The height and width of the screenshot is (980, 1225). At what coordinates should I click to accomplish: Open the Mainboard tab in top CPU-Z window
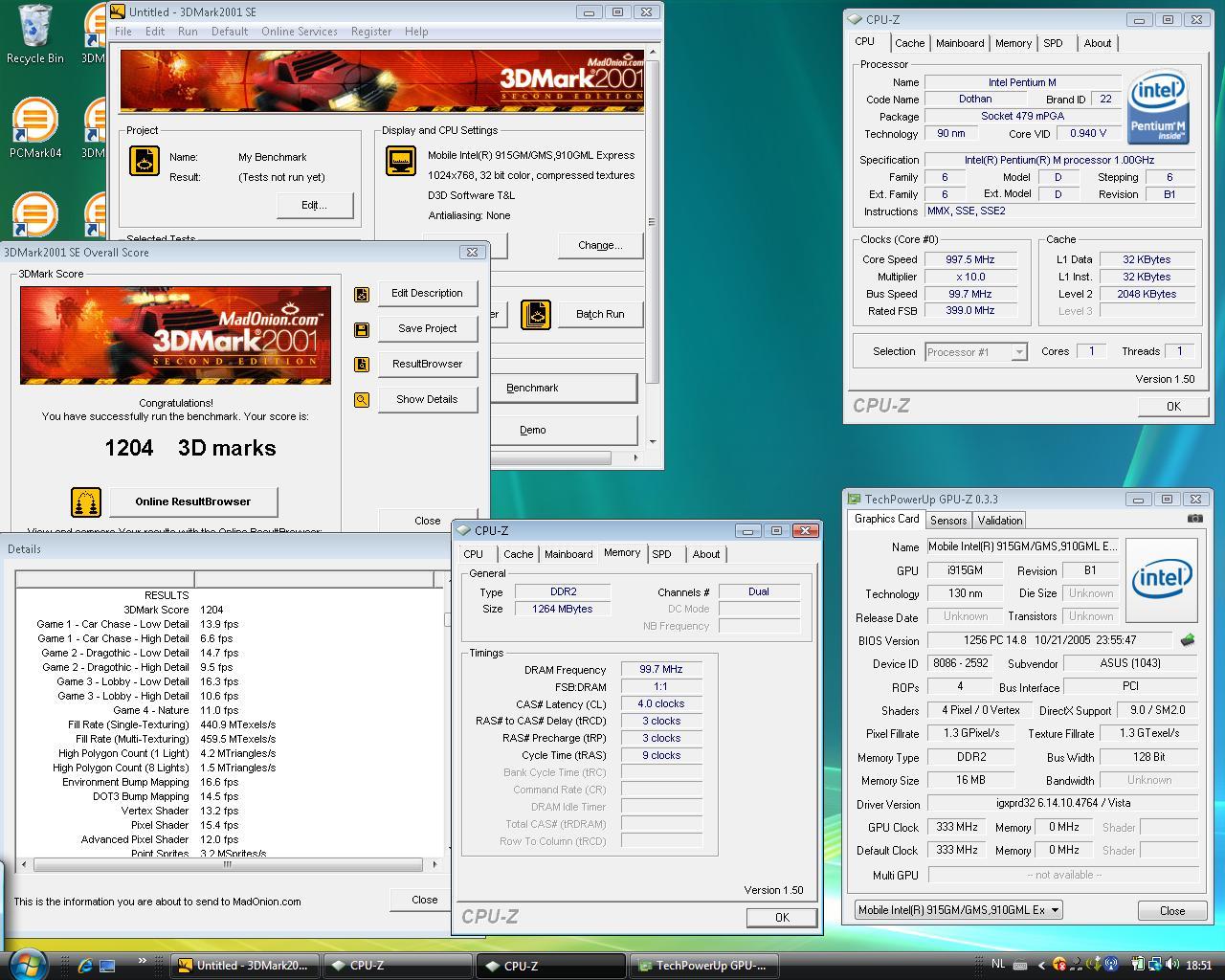pyautogui.click(x=960, y=43)
